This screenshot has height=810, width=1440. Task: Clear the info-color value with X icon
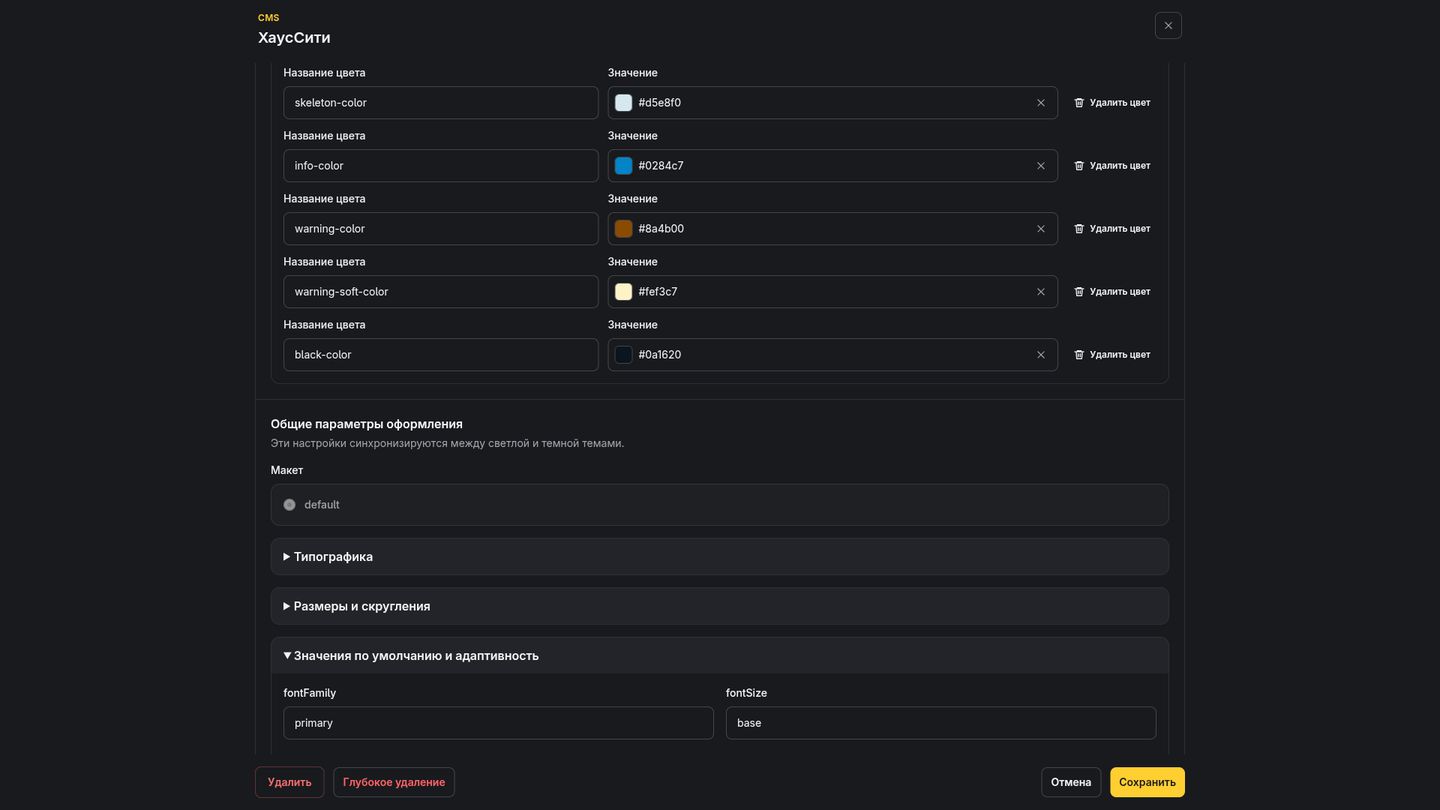coord(1041,166)
